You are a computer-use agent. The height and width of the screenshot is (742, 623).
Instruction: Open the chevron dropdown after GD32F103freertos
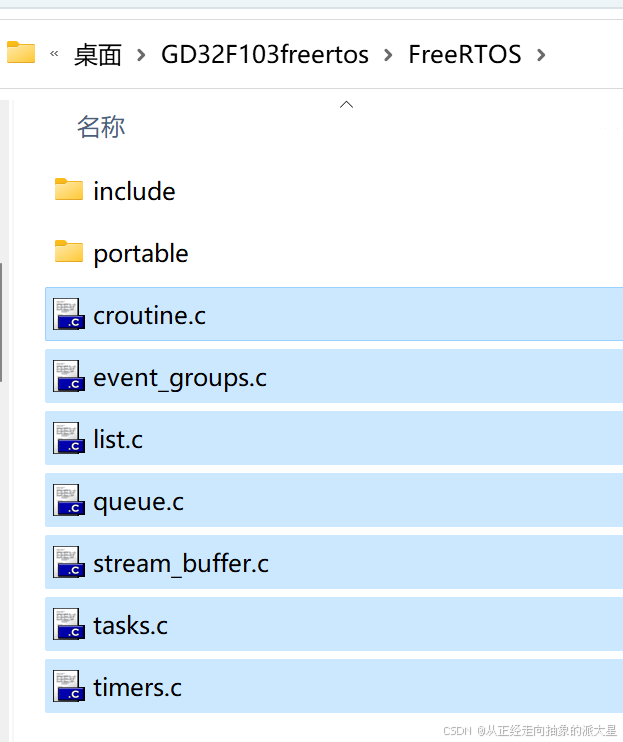tap(388, 55)
